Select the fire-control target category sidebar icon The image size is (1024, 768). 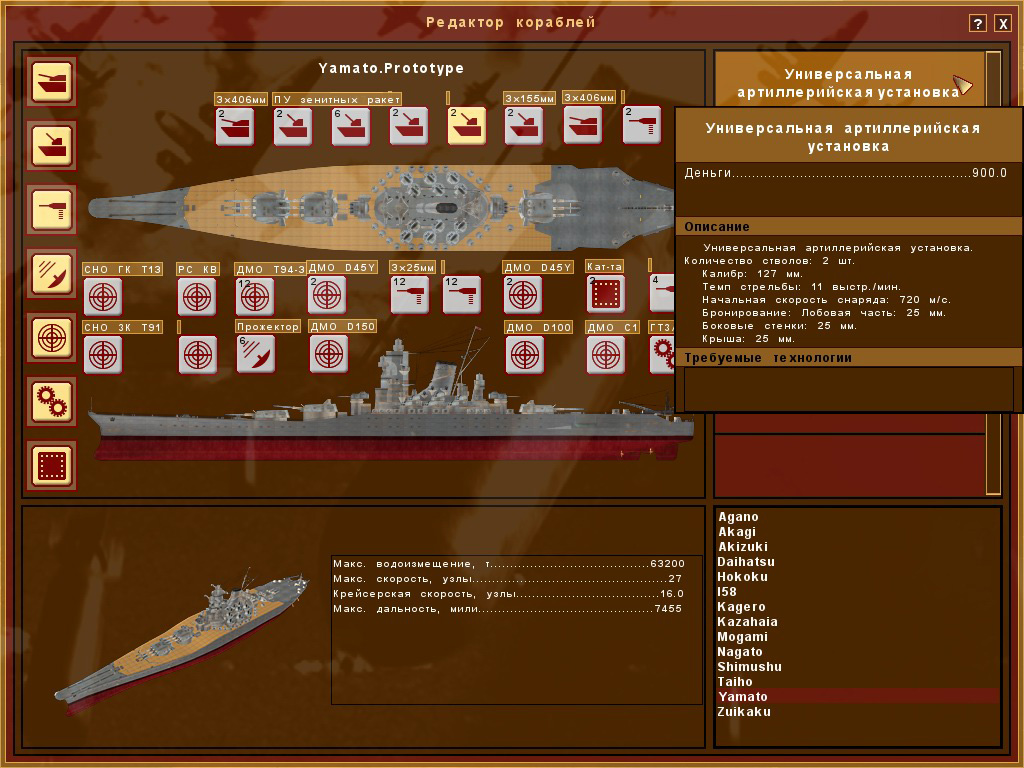[52, 337]
